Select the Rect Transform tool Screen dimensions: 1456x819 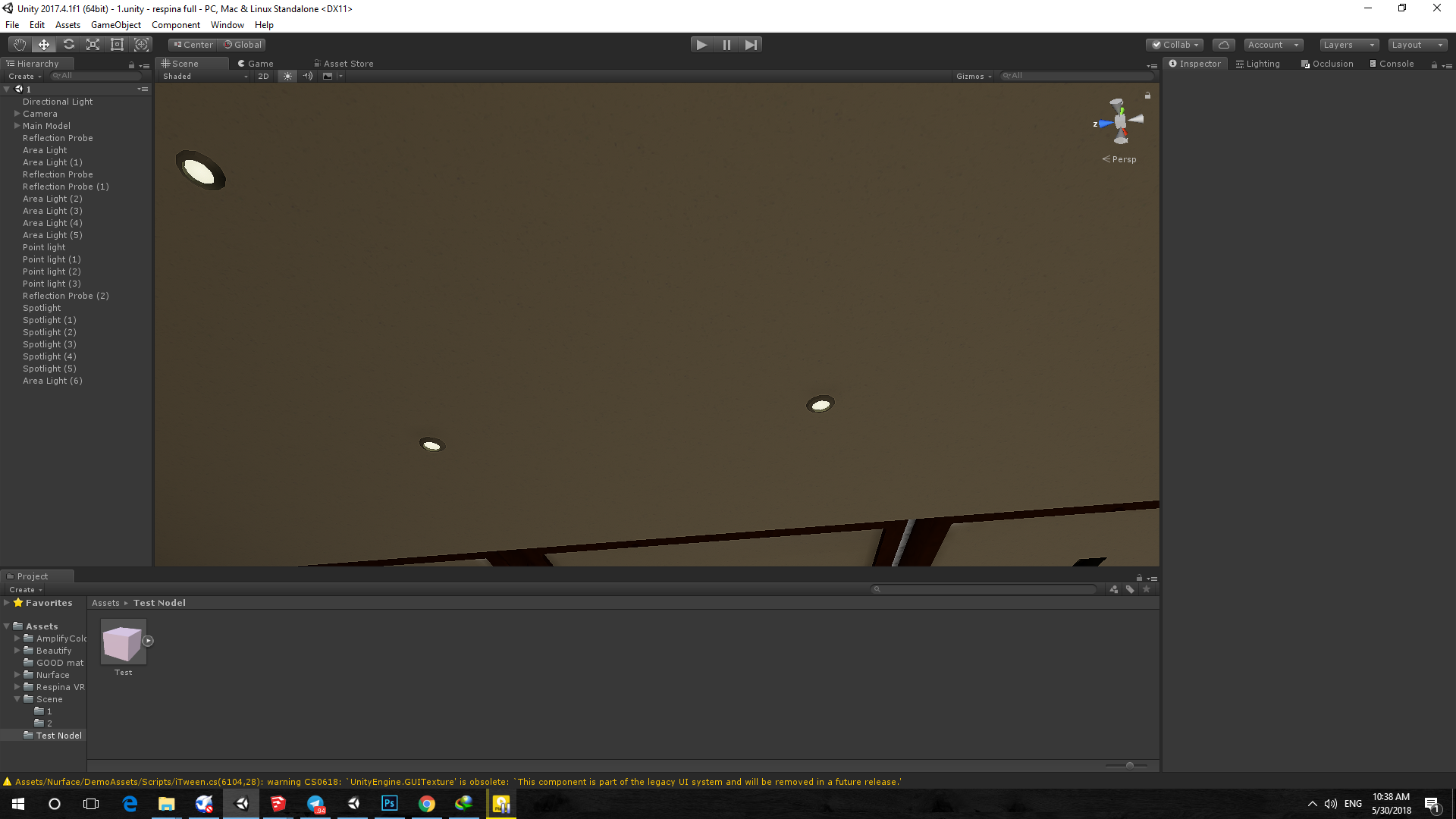[x=117, y=45]
